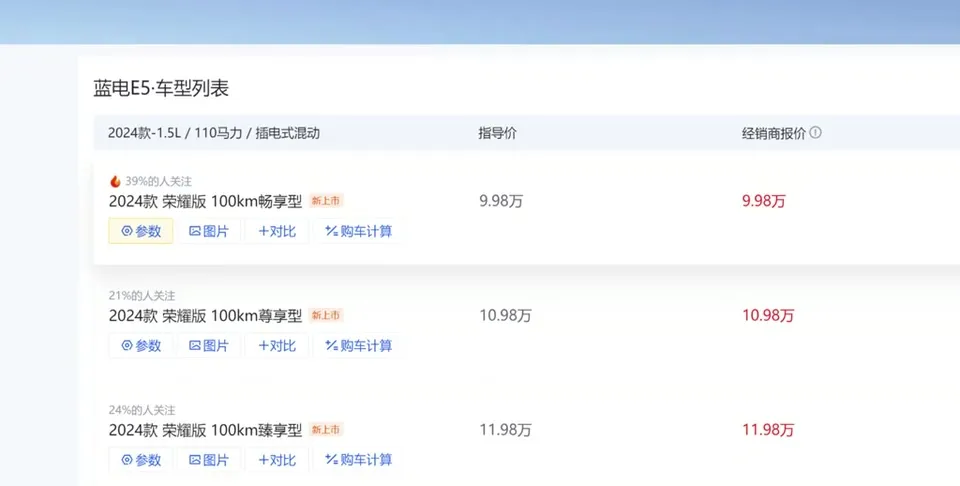Click the grey guide price 11.98万

tap(505, 430)
